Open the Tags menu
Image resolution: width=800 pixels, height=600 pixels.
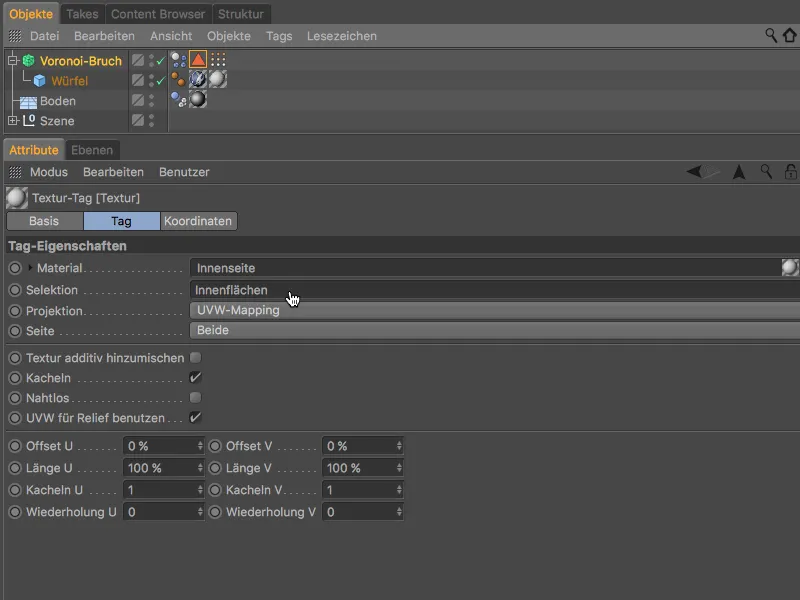(x=279, y=36)
